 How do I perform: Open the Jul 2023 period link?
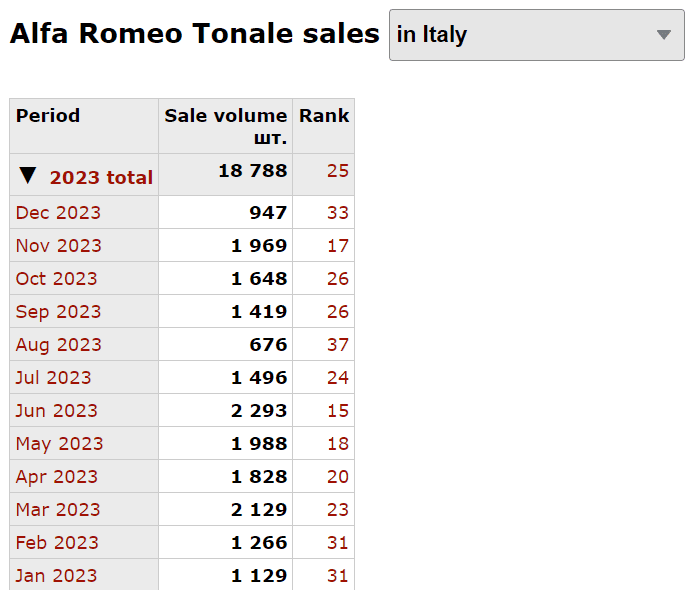(53, 378)
